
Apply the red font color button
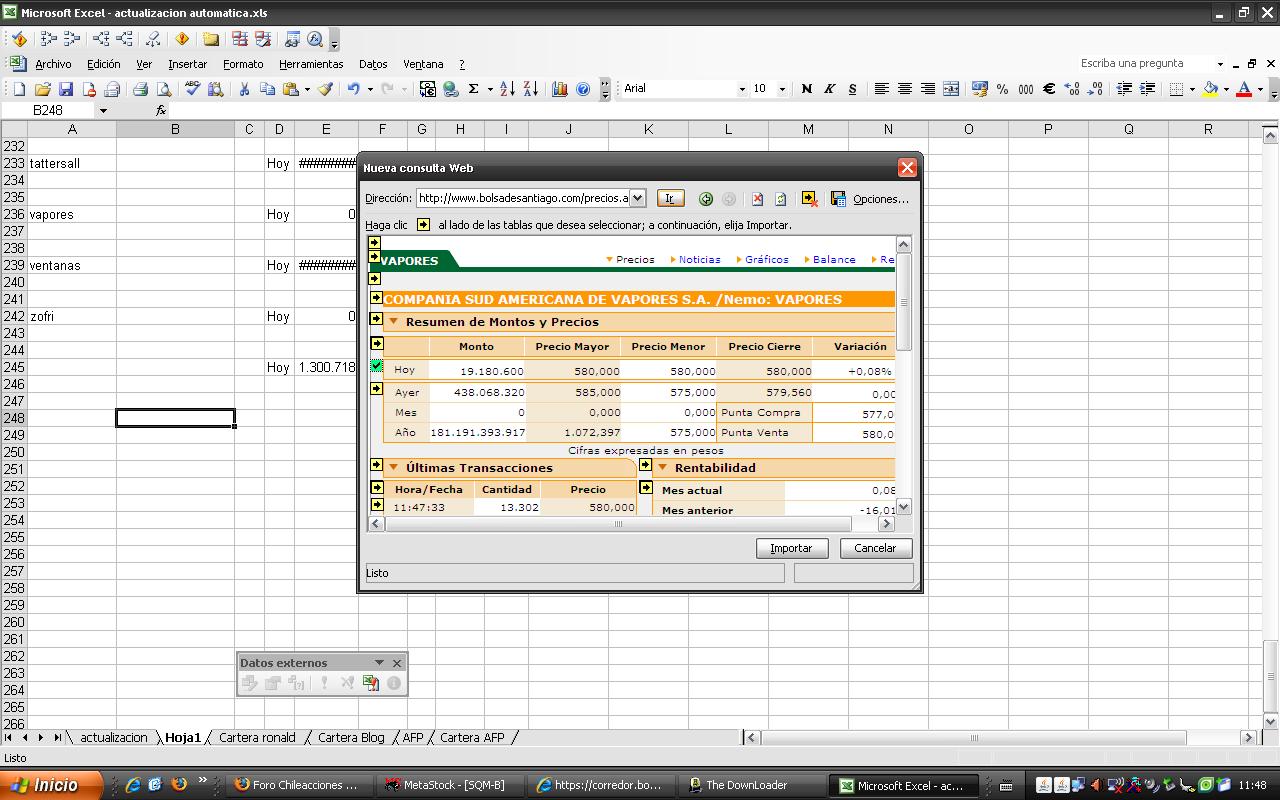1244,89
